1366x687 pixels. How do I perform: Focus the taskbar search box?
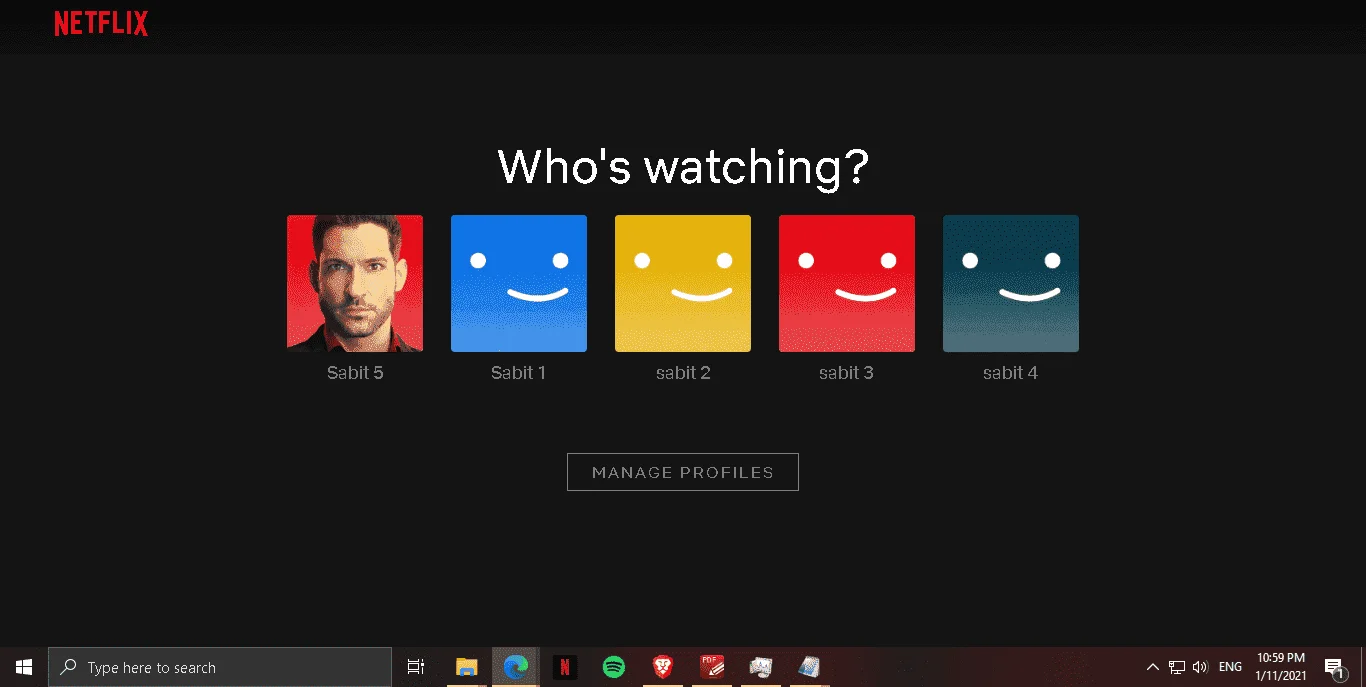(x=220, y=667)
